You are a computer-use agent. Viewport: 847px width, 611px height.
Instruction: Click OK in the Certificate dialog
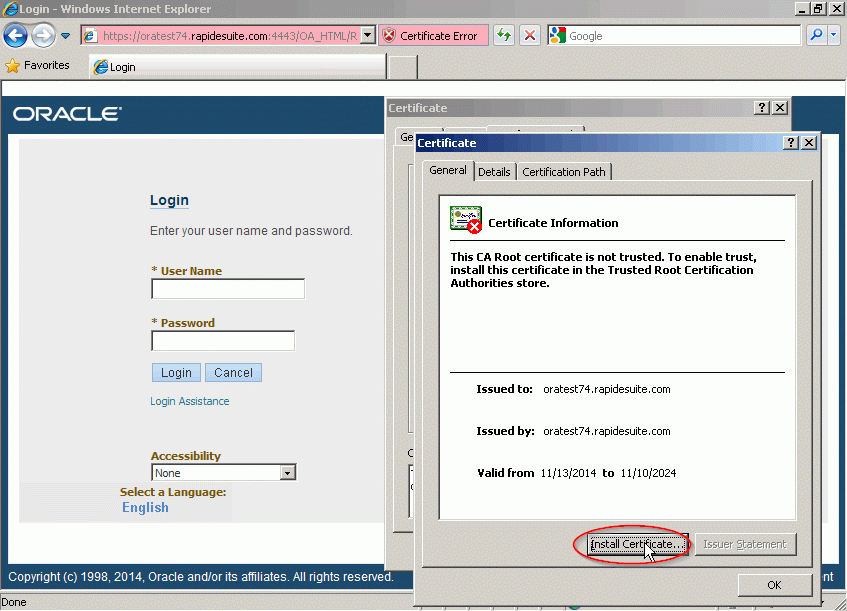[x=775, y=585]
